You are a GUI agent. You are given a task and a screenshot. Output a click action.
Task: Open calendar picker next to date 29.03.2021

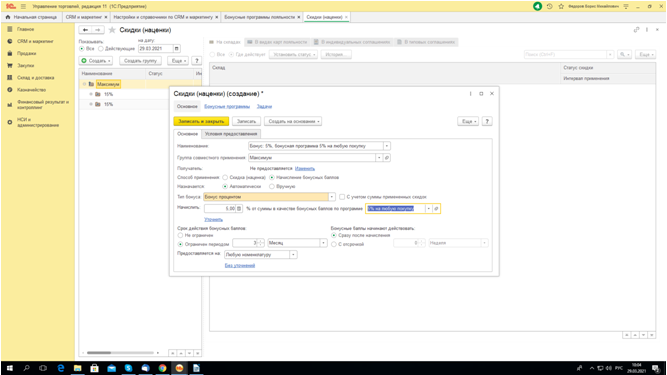pos(177,48)
